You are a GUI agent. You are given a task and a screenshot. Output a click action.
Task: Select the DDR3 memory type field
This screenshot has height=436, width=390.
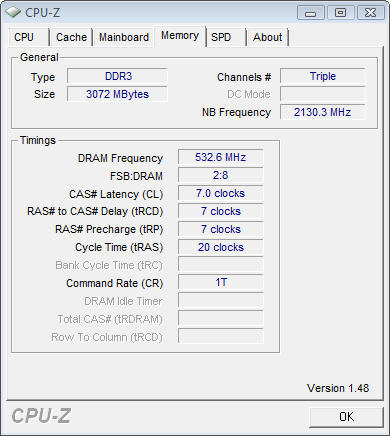point(117,76)
